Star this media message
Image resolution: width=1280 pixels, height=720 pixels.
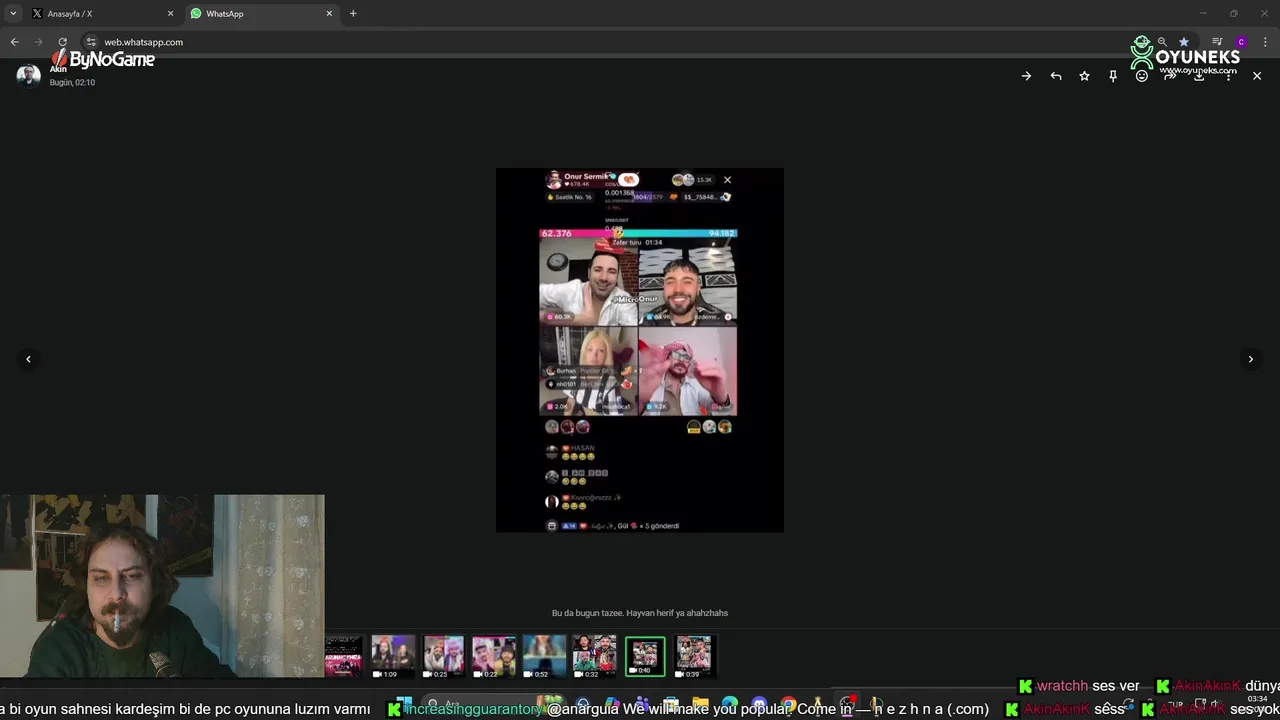click(1084, 76)
